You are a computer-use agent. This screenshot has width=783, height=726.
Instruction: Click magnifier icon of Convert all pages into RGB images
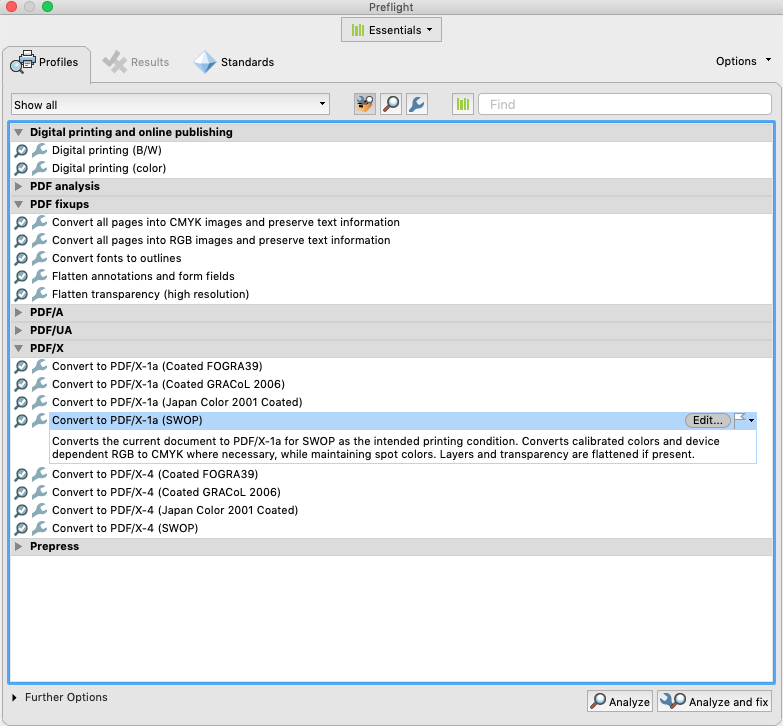point(21,240)
